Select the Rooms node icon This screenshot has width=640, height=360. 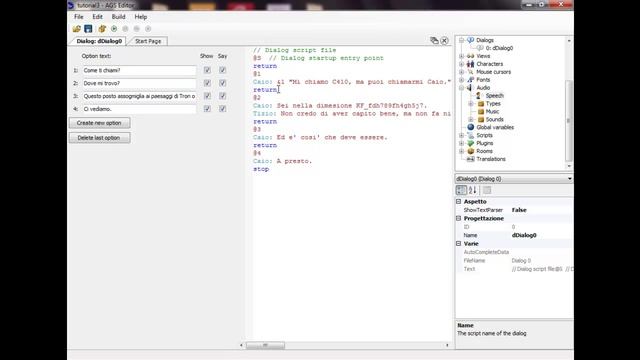pos(471,151)
